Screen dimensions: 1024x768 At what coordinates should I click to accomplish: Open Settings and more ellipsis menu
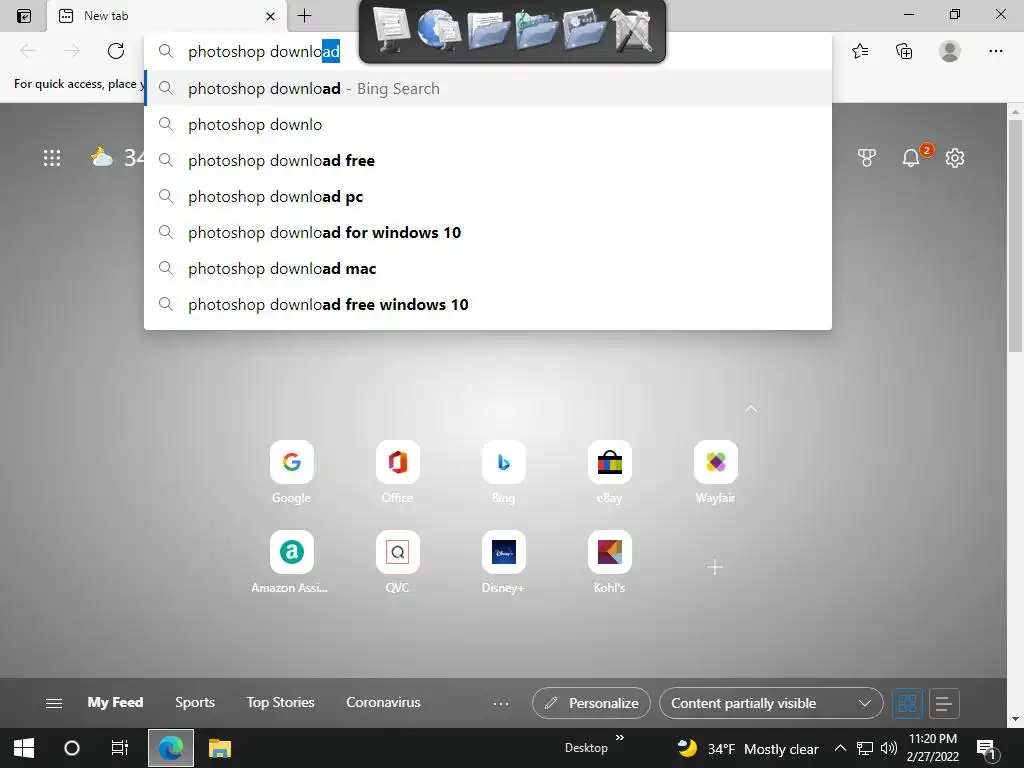tap(995, 51)
